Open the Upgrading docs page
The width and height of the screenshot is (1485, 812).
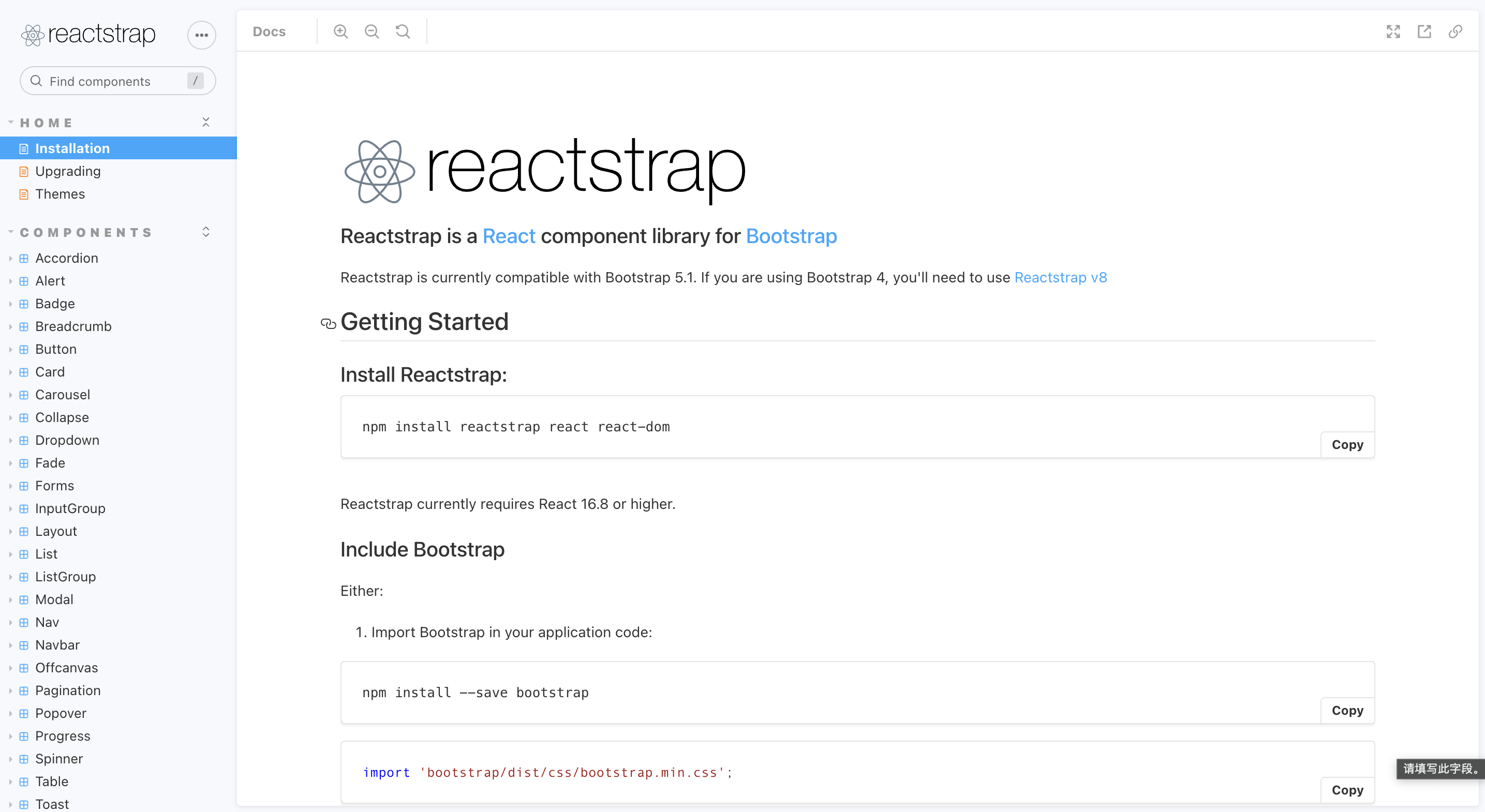[67, 171]
